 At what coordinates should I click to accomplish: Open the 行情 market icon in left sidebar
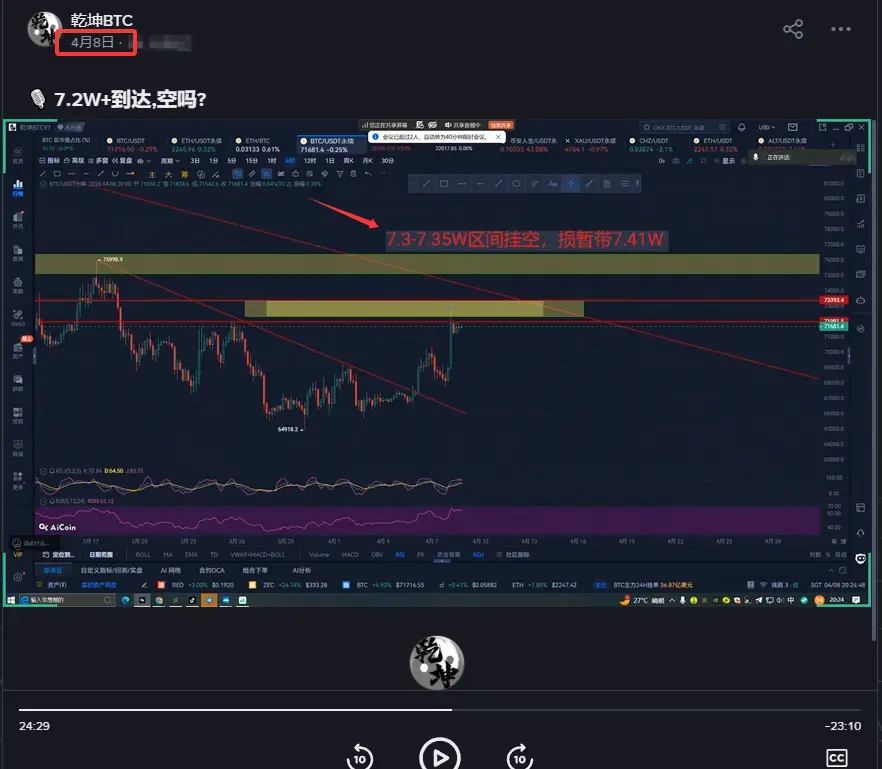click(18, 188)
